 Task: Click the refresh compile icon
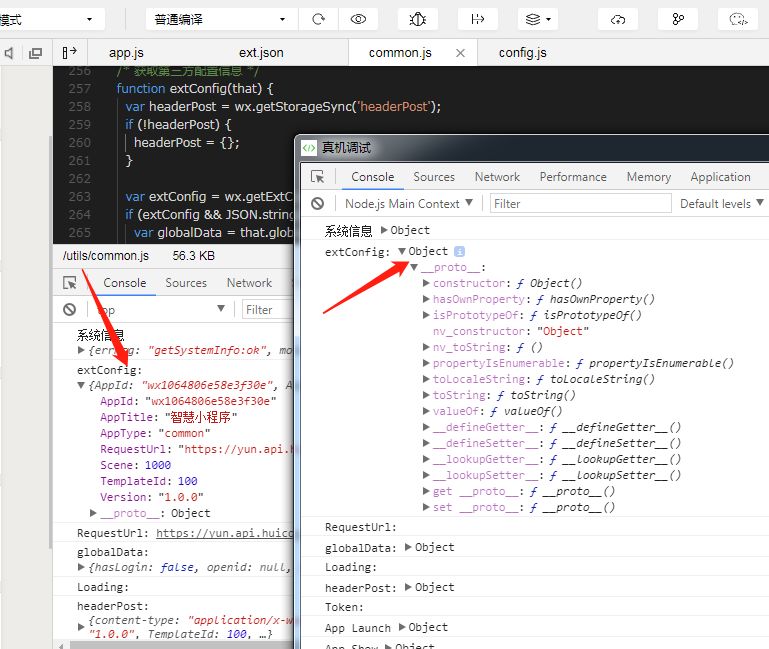[x=318, y=19]
